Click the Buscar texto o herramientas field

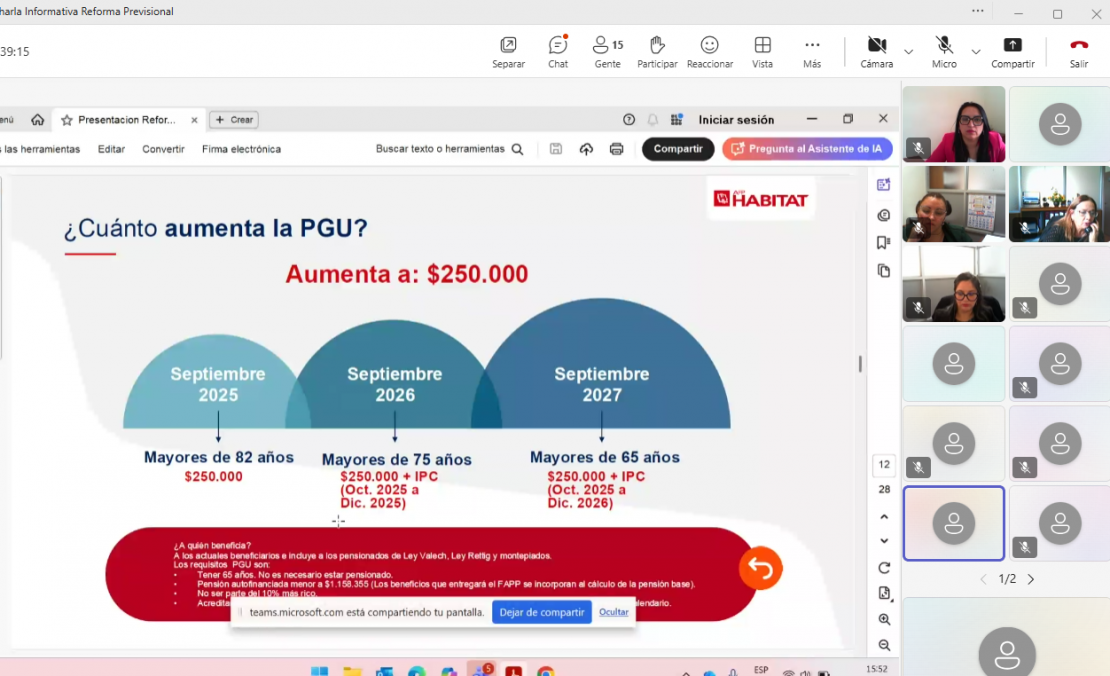pos(449,149)
